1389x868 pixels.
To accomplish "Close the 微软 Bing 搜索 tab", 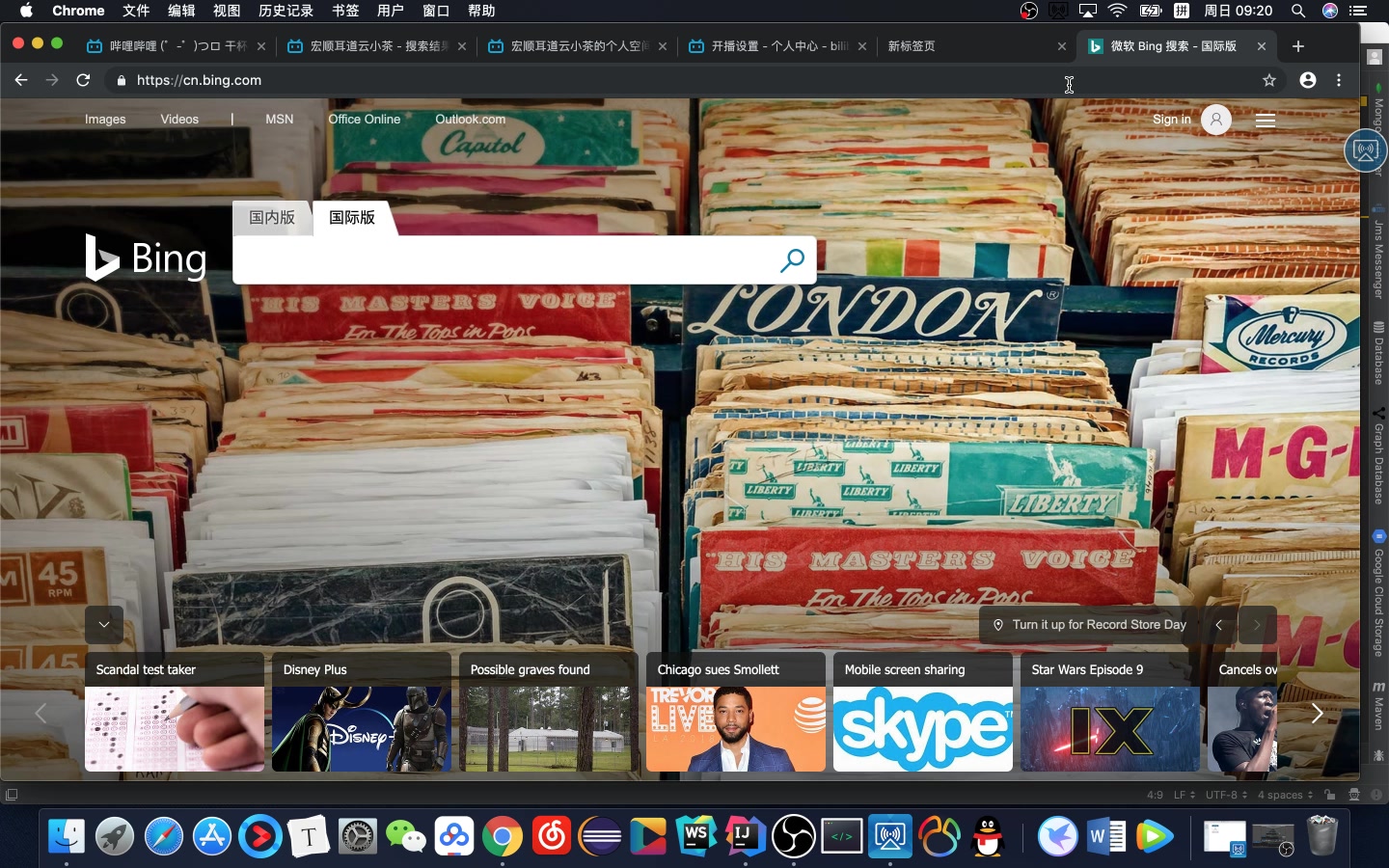I will (1261, 45).
